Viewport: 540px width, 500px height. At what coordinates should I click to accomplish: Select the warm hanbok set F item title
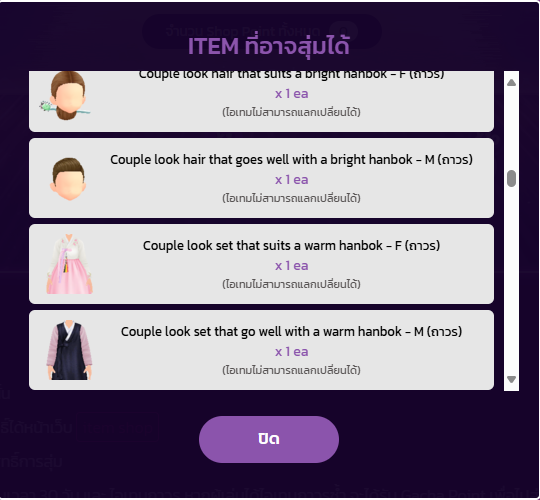[x=291, y=246]
